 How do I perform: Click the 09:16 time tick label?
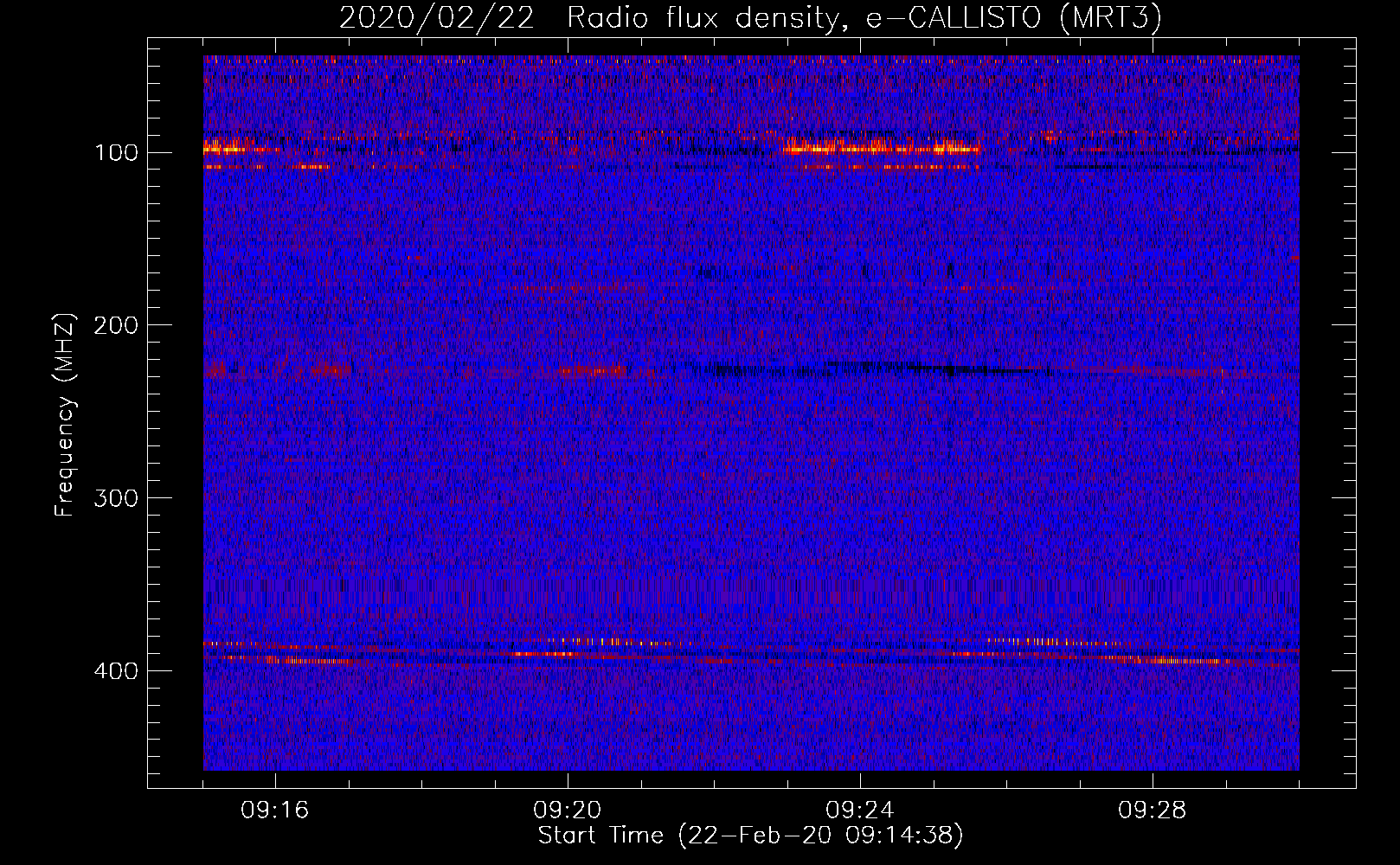click(275, 811)
